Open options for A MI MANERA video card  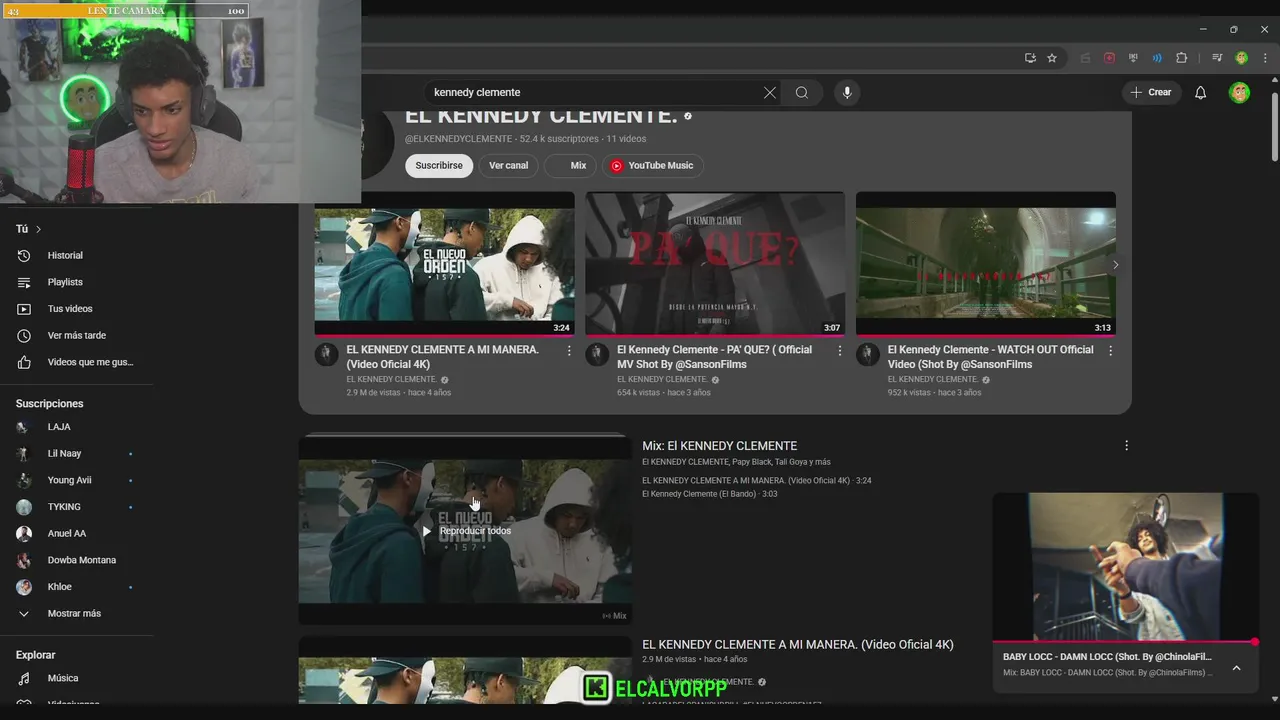[x=569, y=351]
